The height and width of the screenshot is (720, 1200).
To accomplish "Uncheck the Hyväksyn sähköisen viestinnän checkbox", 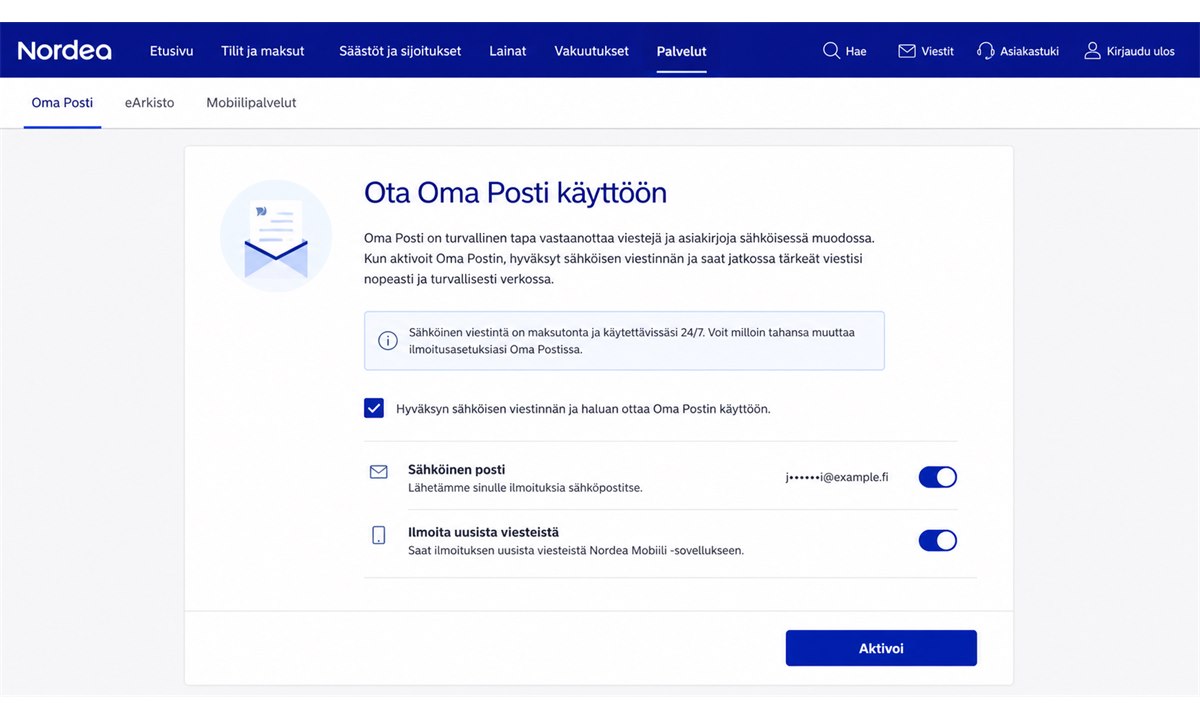I will tap(374, 408).
